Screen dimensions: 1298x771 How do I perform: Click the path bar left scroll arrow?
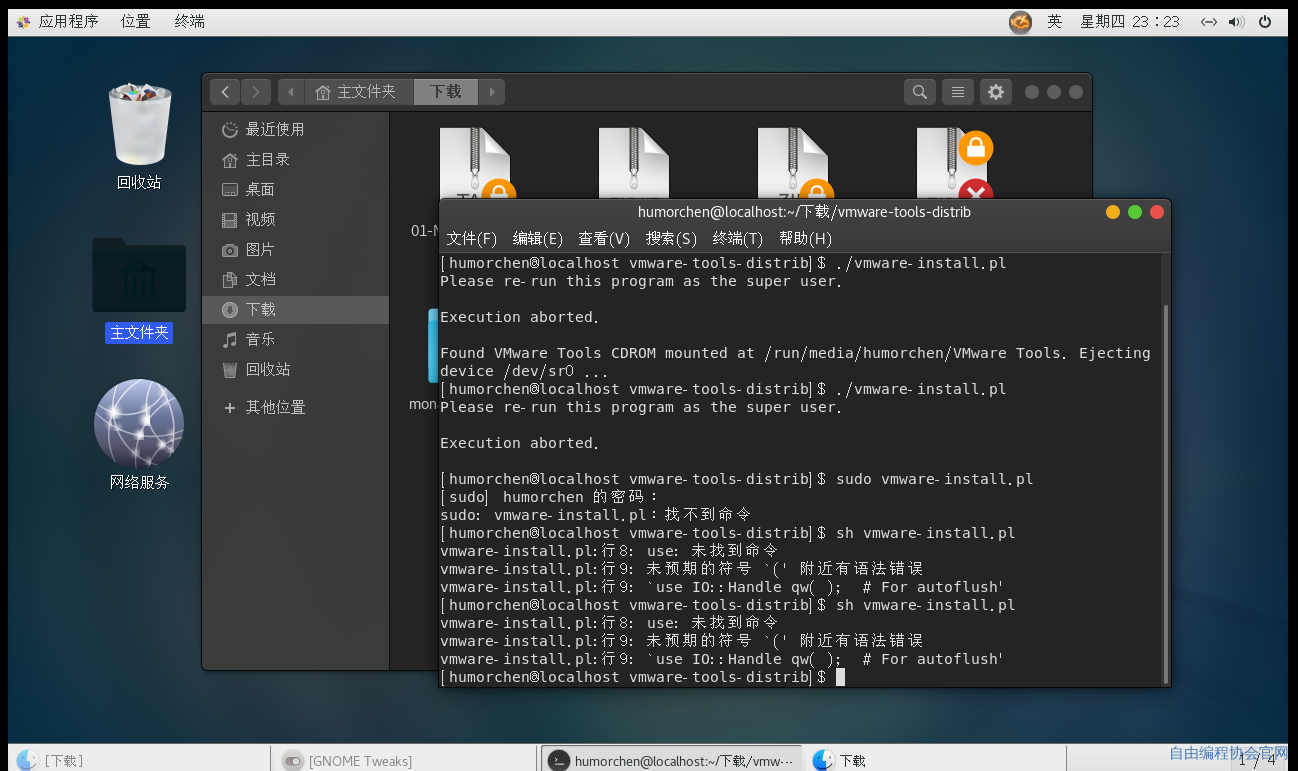[x=291, y=92]
